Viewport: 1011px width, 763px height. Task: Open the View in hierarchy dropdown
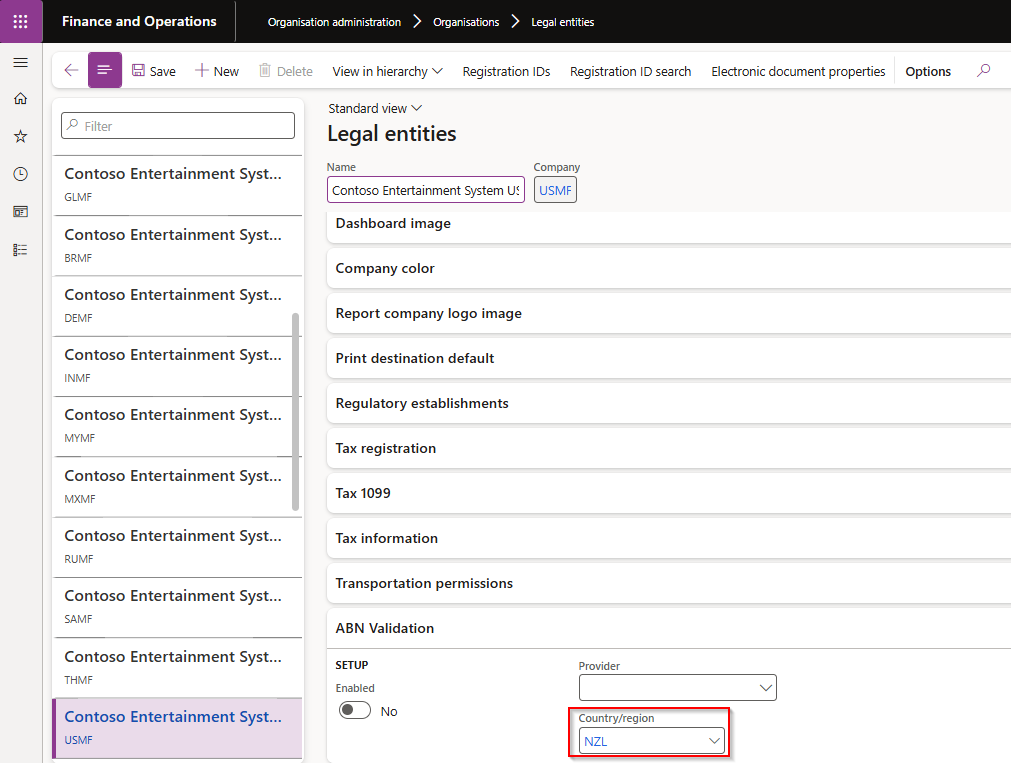[387, 71]
